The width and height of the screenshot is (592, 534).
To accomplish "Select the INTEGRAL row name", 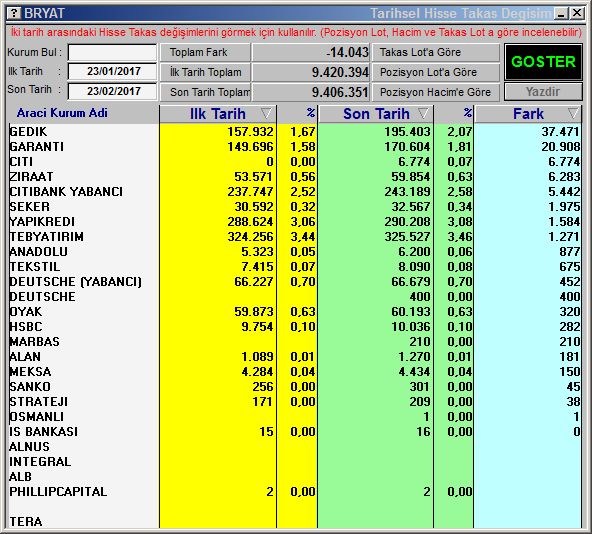I will (40, 462).
